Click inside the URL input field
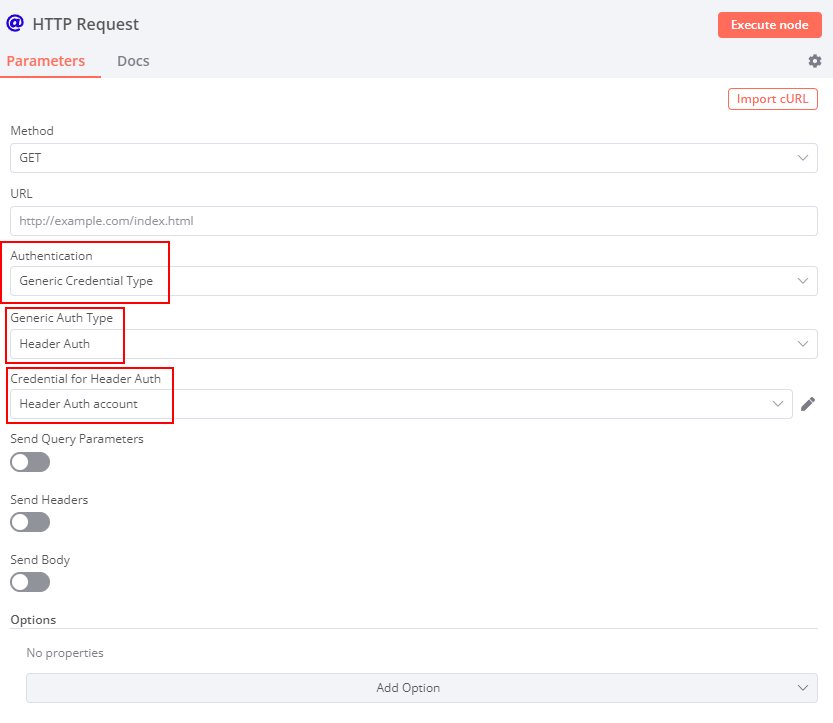 coord(413,220)
